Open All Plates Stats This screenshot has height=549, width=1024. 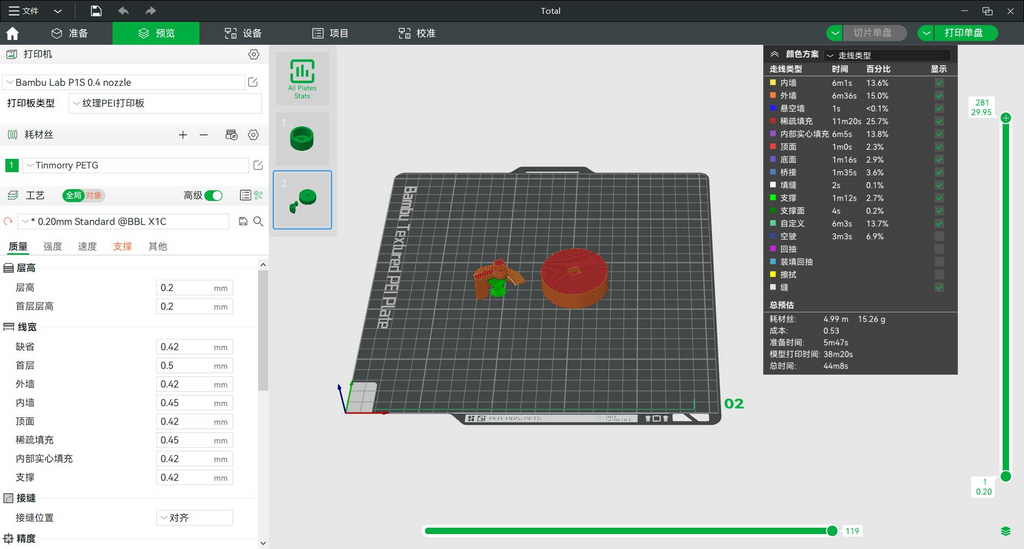pos(302,78)
